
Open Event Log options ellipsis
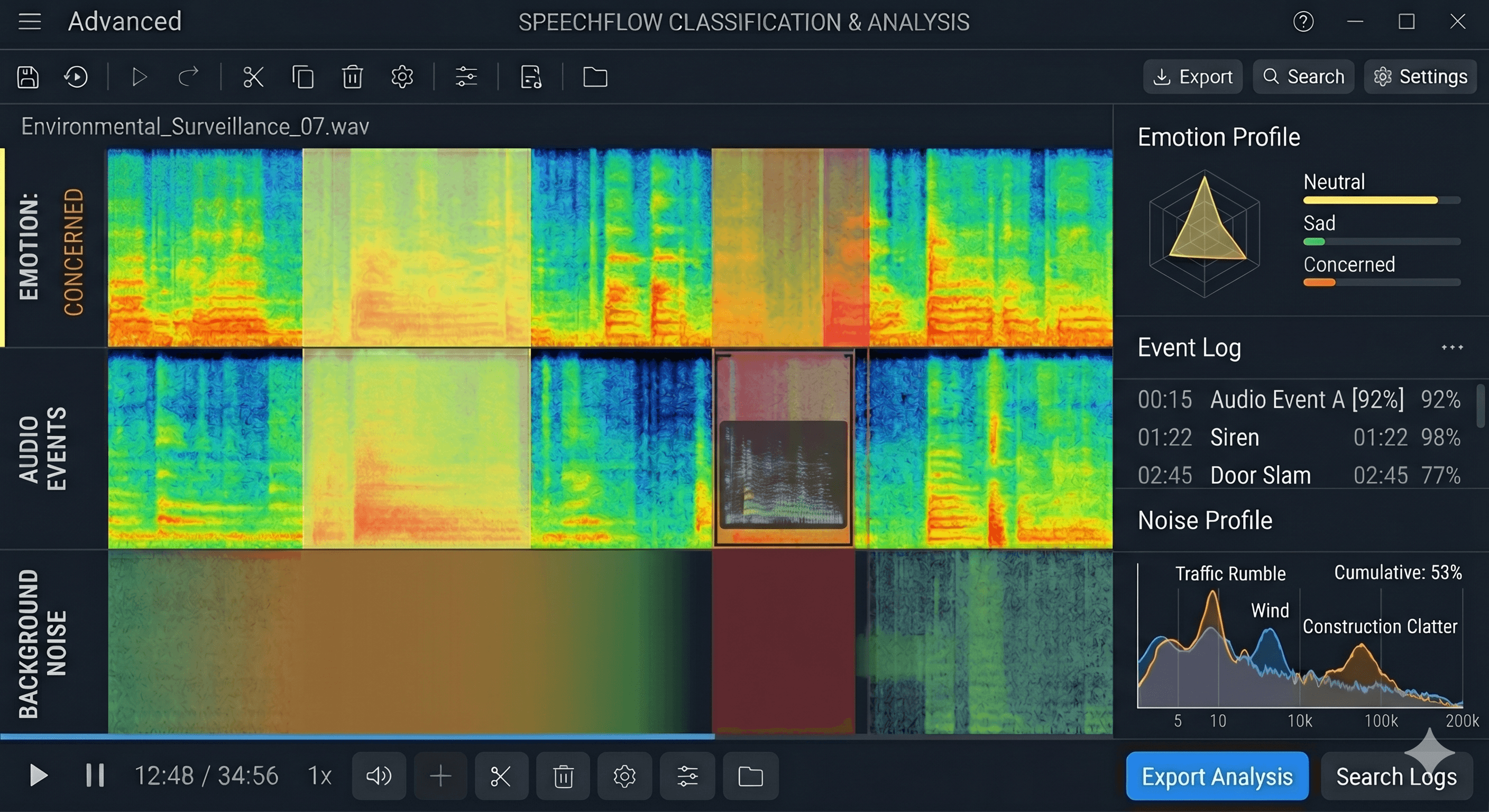click(x=1452, y=347)
